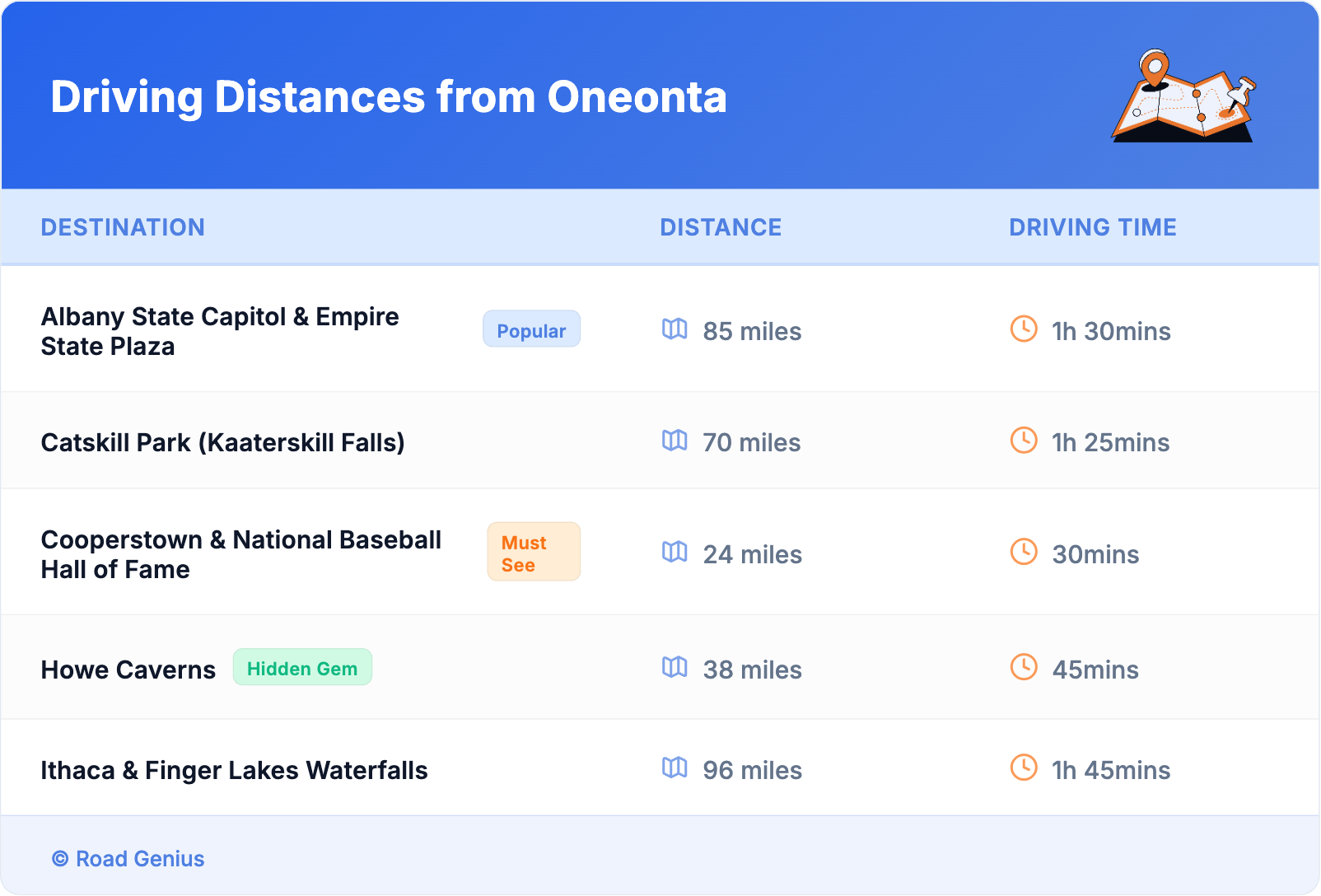1321x896 pixels.
Task: Click the Driving Time column header
Action: click(1092, 227)
